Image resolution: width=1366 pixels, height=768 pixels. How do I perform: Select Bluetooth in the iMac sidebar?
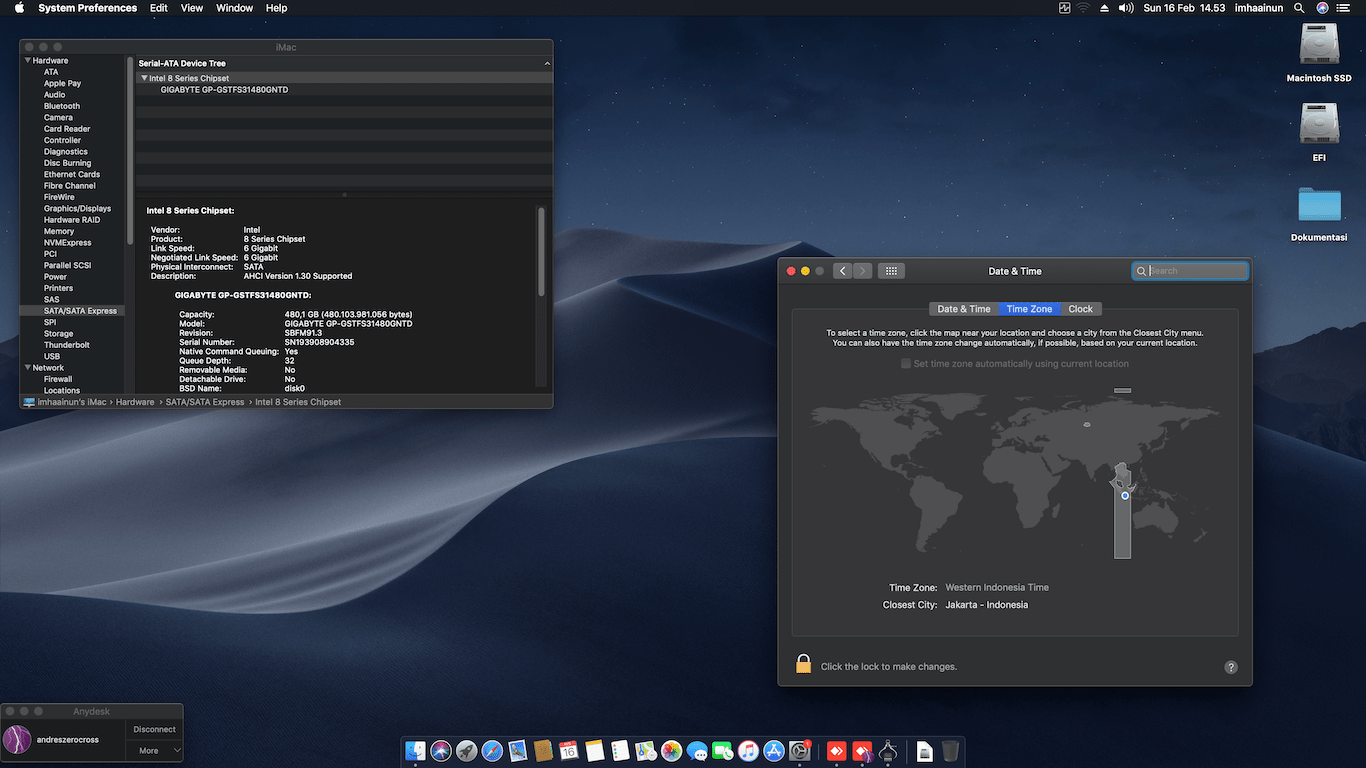pyautogui.click(x=62, y=106)
